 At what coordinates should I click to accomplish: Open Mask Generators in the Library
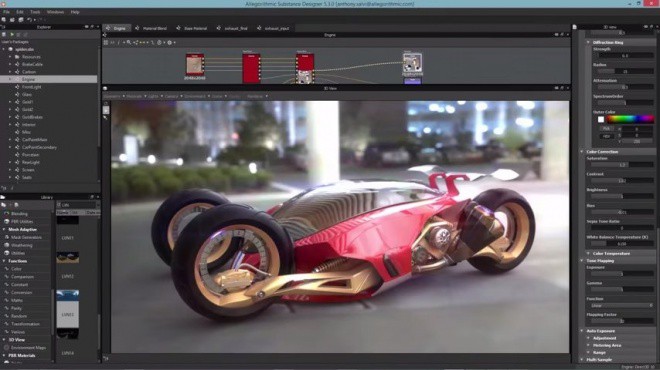point(26,237)
